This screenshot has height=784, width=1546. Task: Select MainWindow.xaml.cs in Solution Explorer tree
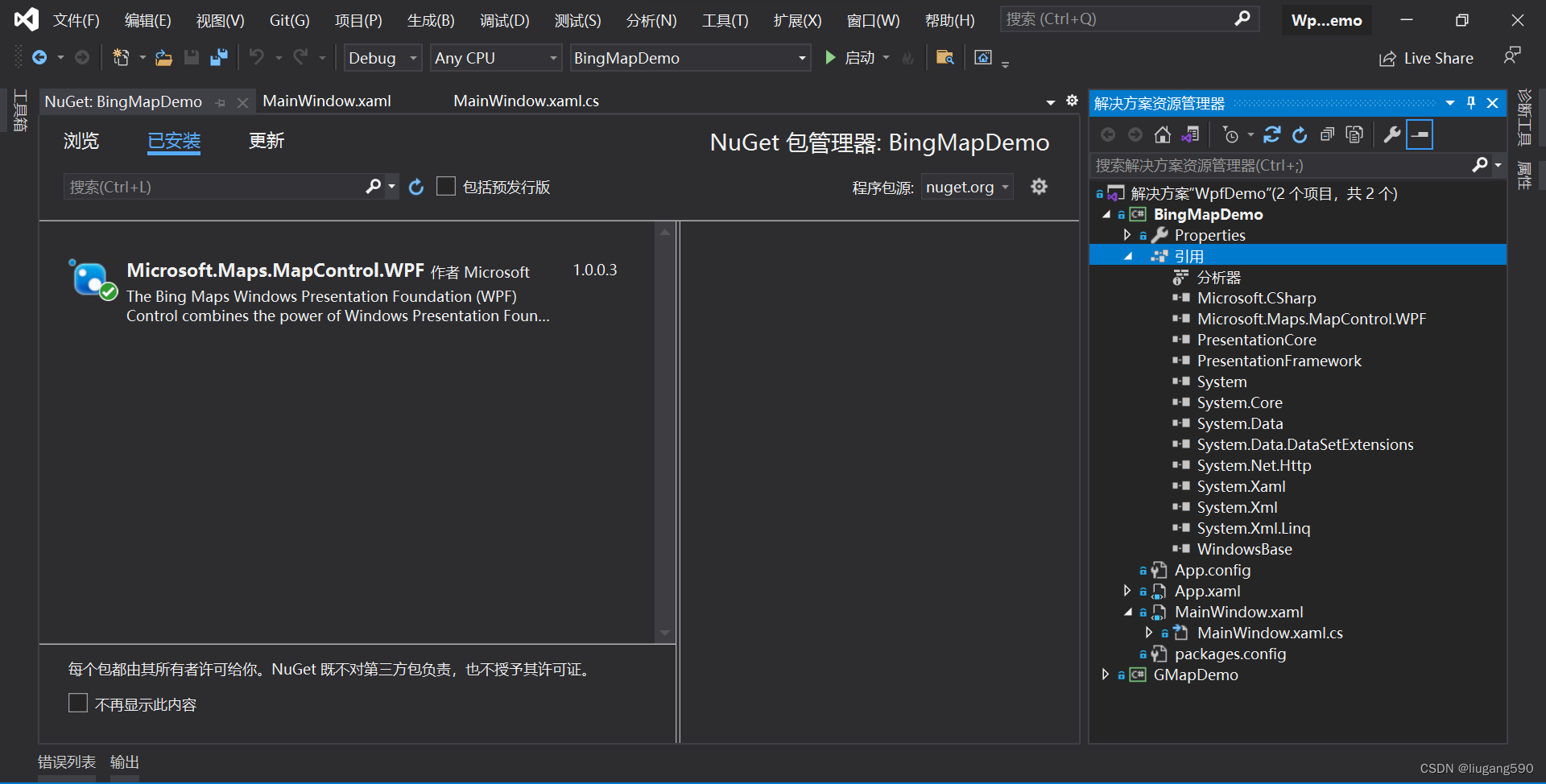1270,633
